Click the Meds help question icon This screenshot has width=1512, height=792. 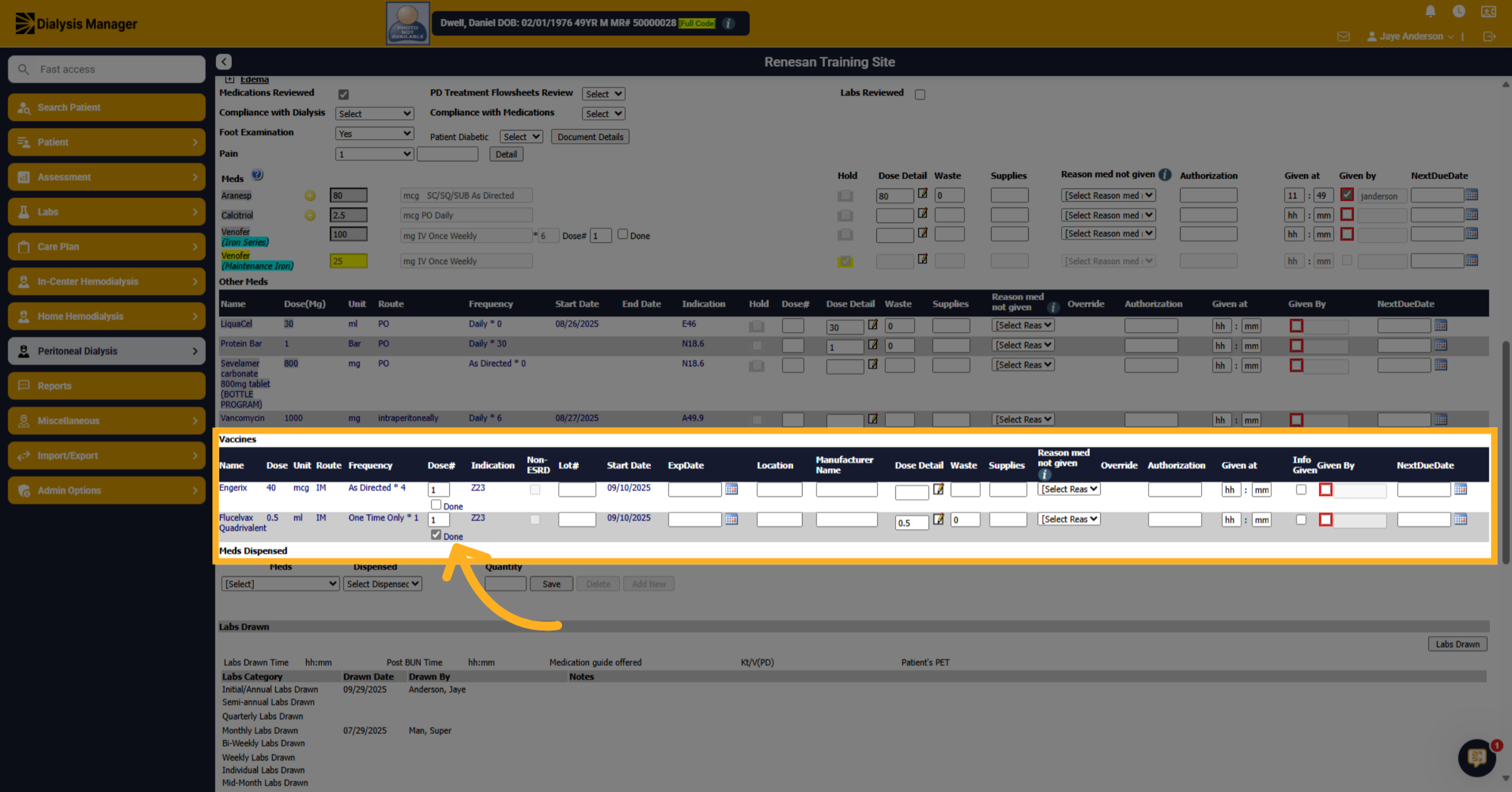pos(257,175)
